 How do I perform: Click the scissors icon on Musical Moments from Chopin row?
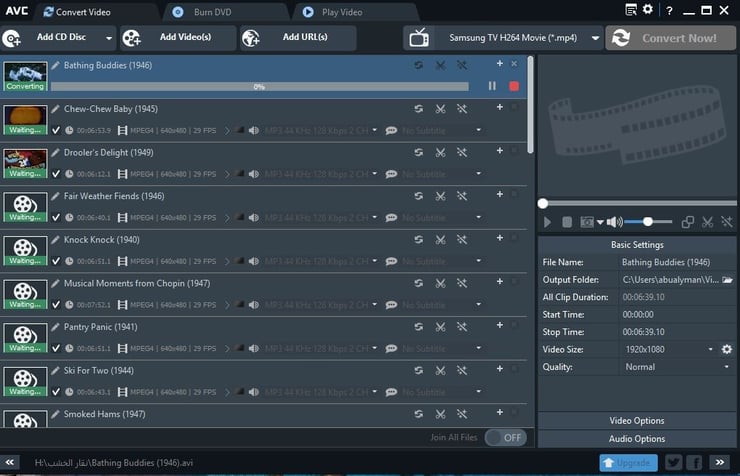(x=440, y=283)
